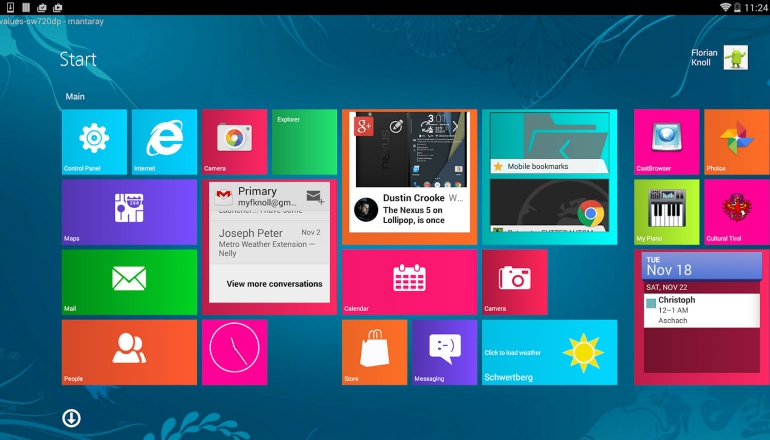Open the Store tile

click(x=374, y=351)
